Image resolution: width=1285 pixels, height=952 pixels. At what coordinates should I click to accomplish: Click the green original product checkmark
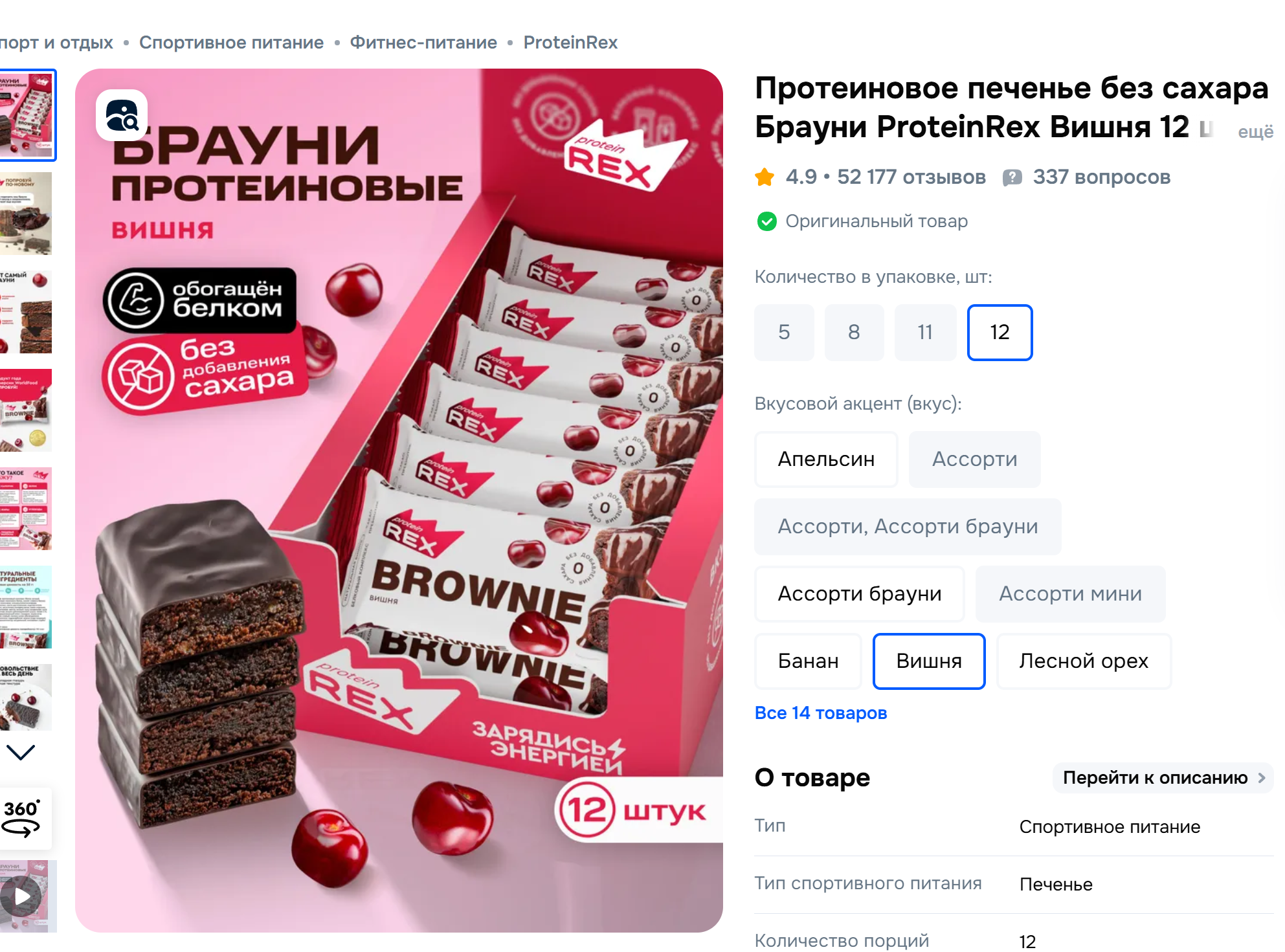[766, 221]
